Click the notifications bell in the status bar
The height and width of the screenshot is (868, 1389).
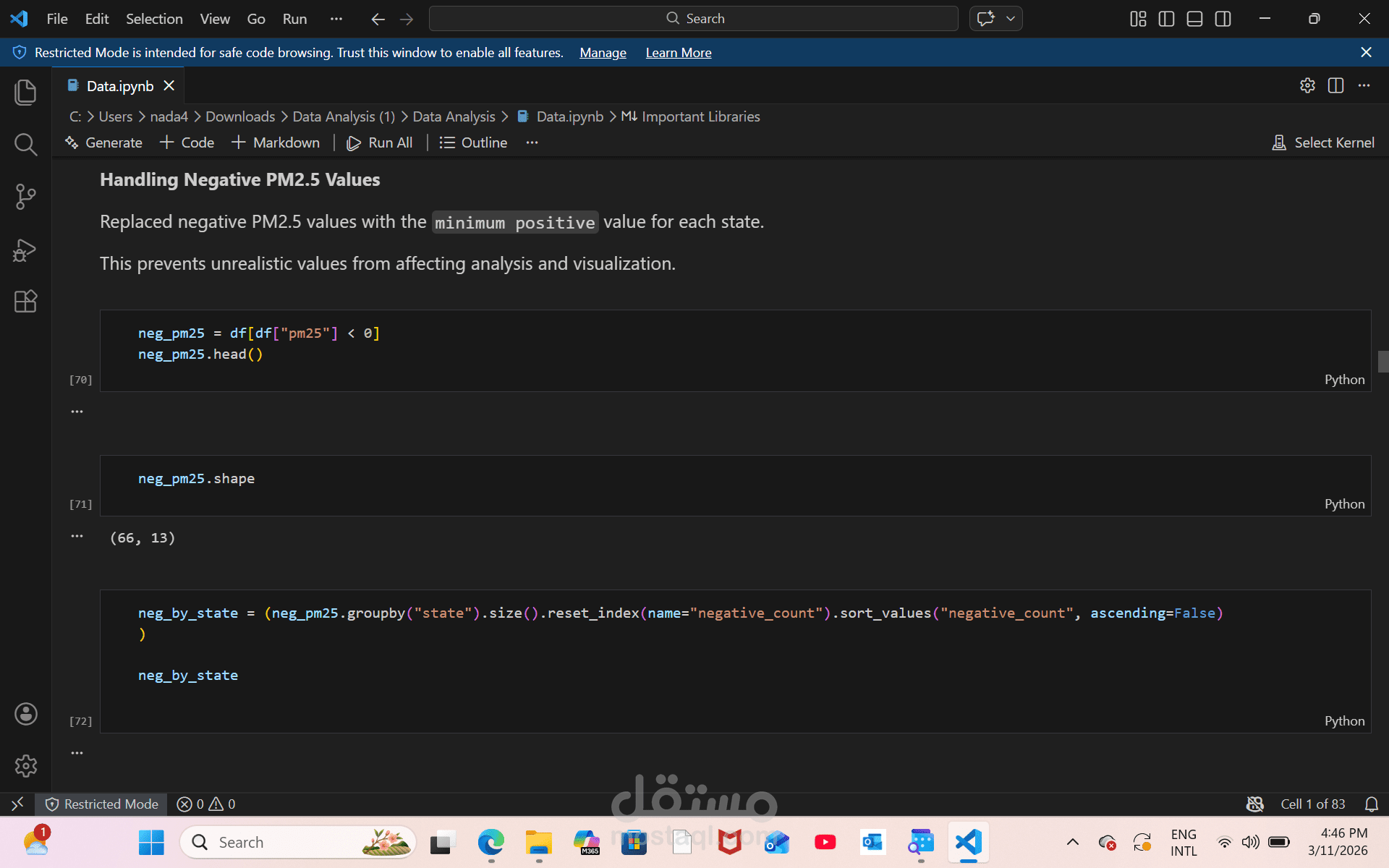[x=1371, y=804]
